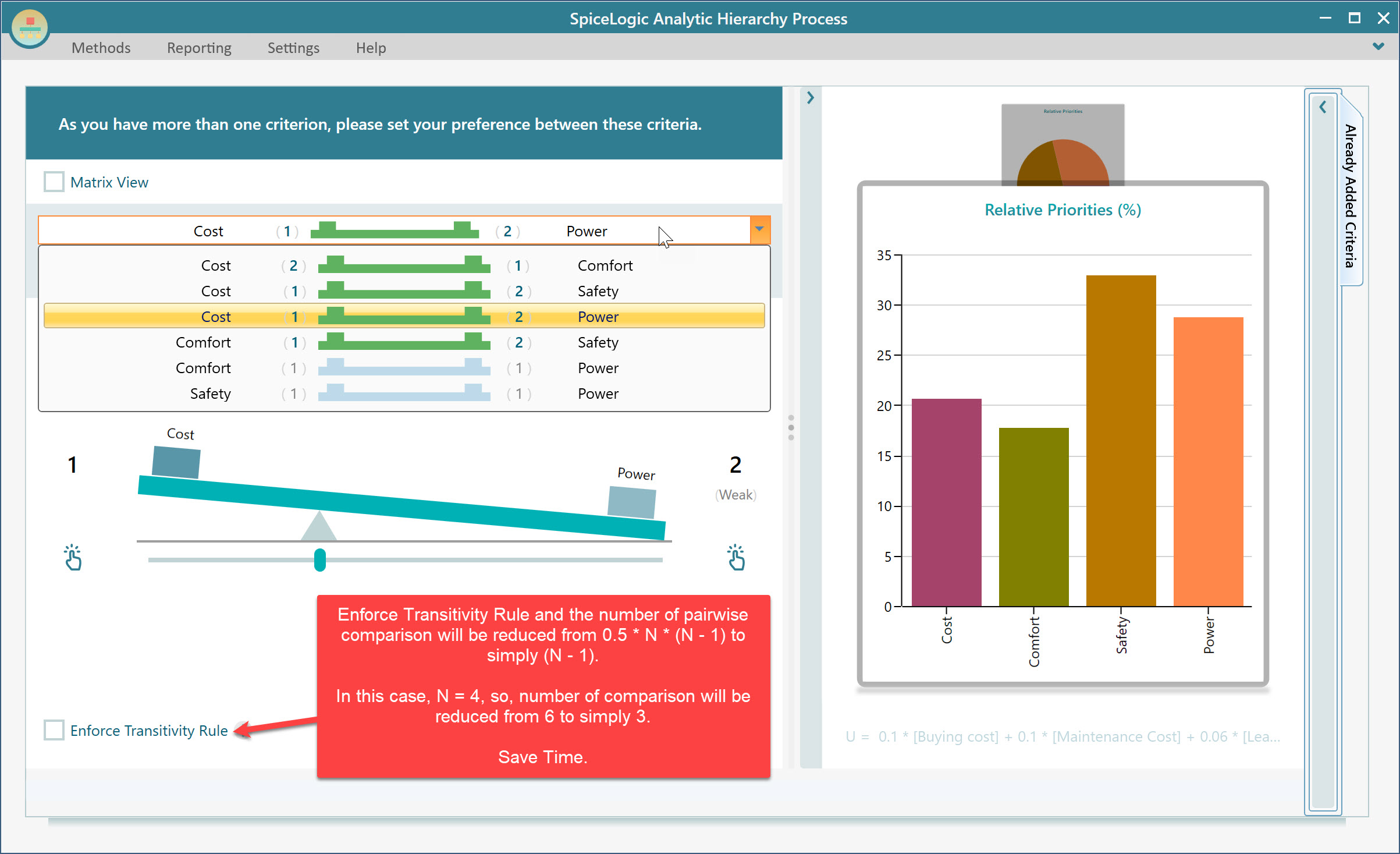Click the Cost block on the seesaw
Viewport: 1400px width, 854px height.
pos(176,462)
